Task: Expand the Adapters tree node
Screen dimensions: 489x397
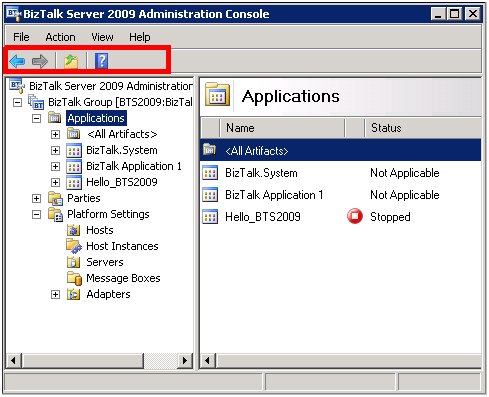Action: point(55,295)
